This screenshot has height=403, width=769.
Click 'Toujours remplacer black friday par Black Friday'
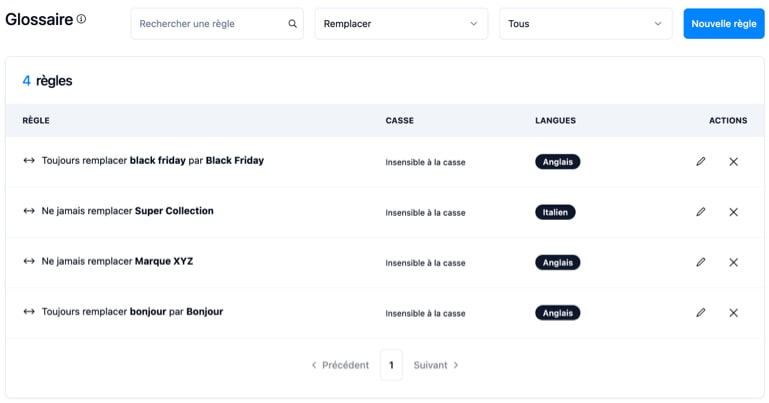[153, 160]
